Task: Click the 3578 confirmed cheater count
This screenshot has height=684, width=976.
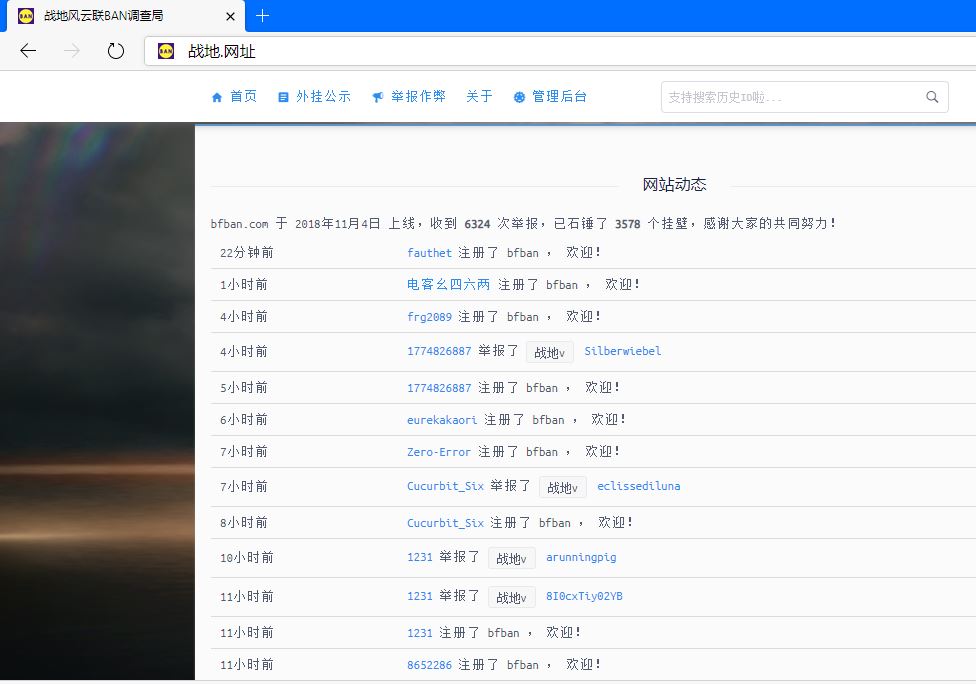Action: coord(627,224)
